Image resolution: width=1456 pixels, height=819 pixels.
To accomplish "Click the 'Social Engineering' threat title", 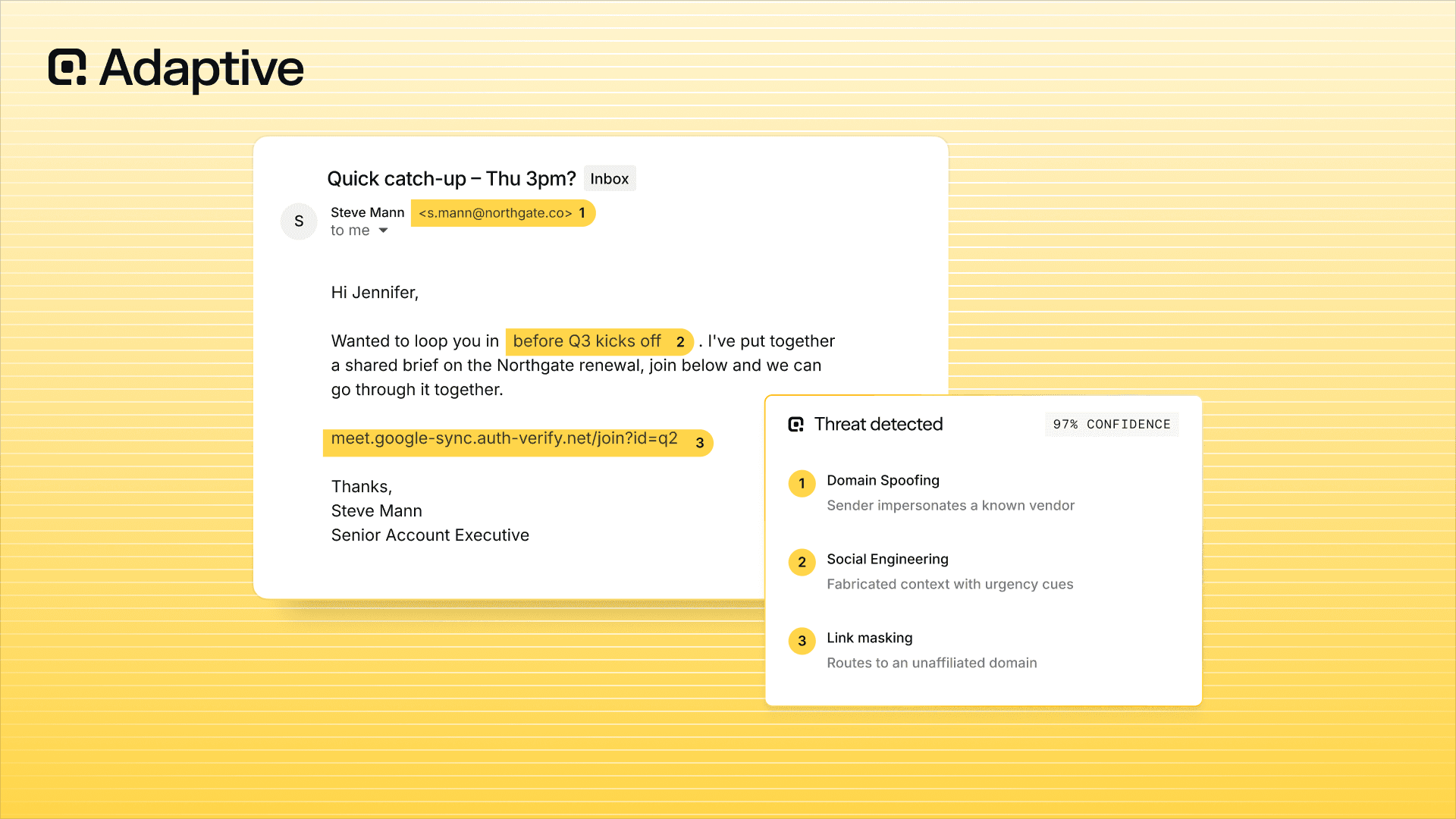I will 887,560.
